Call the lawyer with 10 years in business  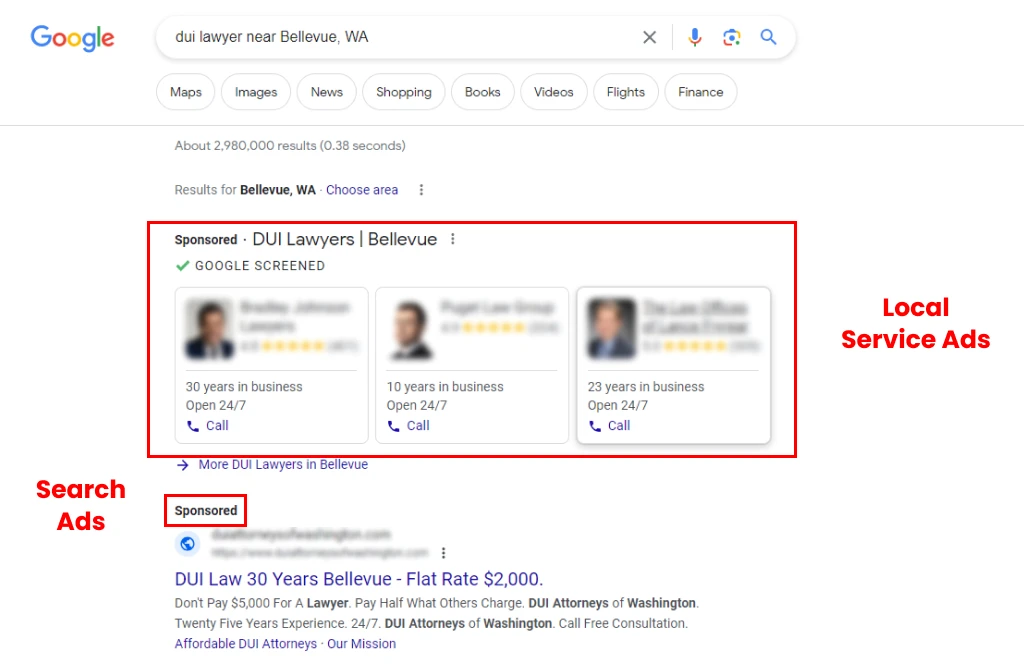pyautogui.click(x=408, y=426)
